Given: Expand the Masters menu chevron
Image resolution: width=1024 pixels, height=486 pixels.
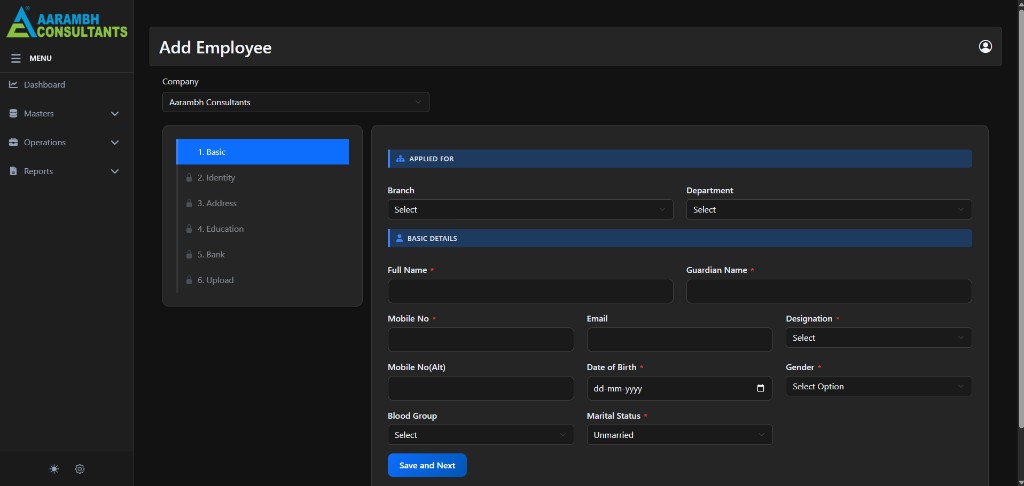Looking at the screenshot, I should 115,114.
